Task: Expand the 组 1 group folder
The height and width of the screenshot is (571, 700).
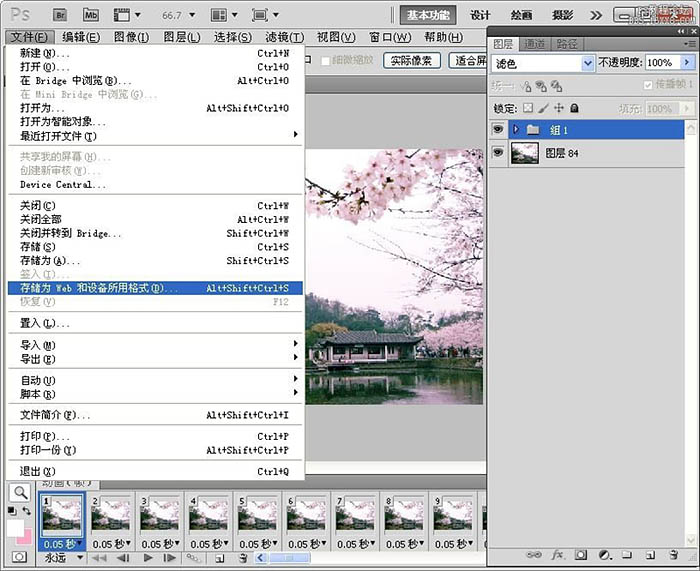Action: click(x=516, y=129)
